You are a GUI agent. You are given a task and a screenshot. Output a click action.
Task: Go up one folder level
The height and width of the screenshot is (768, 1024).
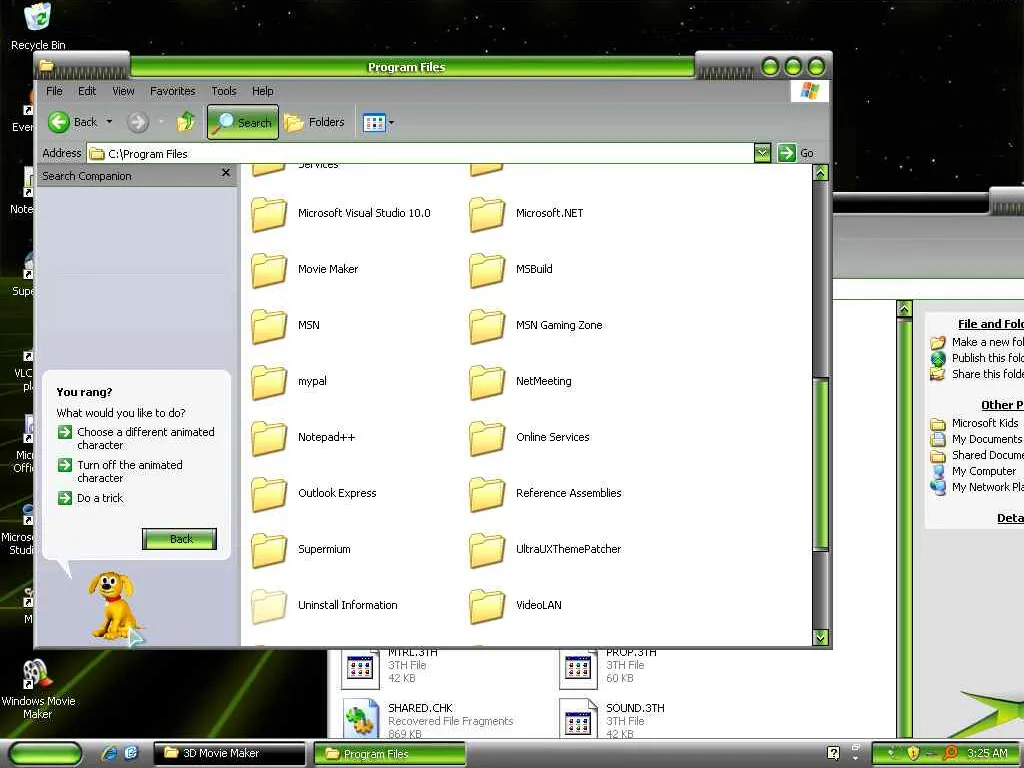coord(186,122)
